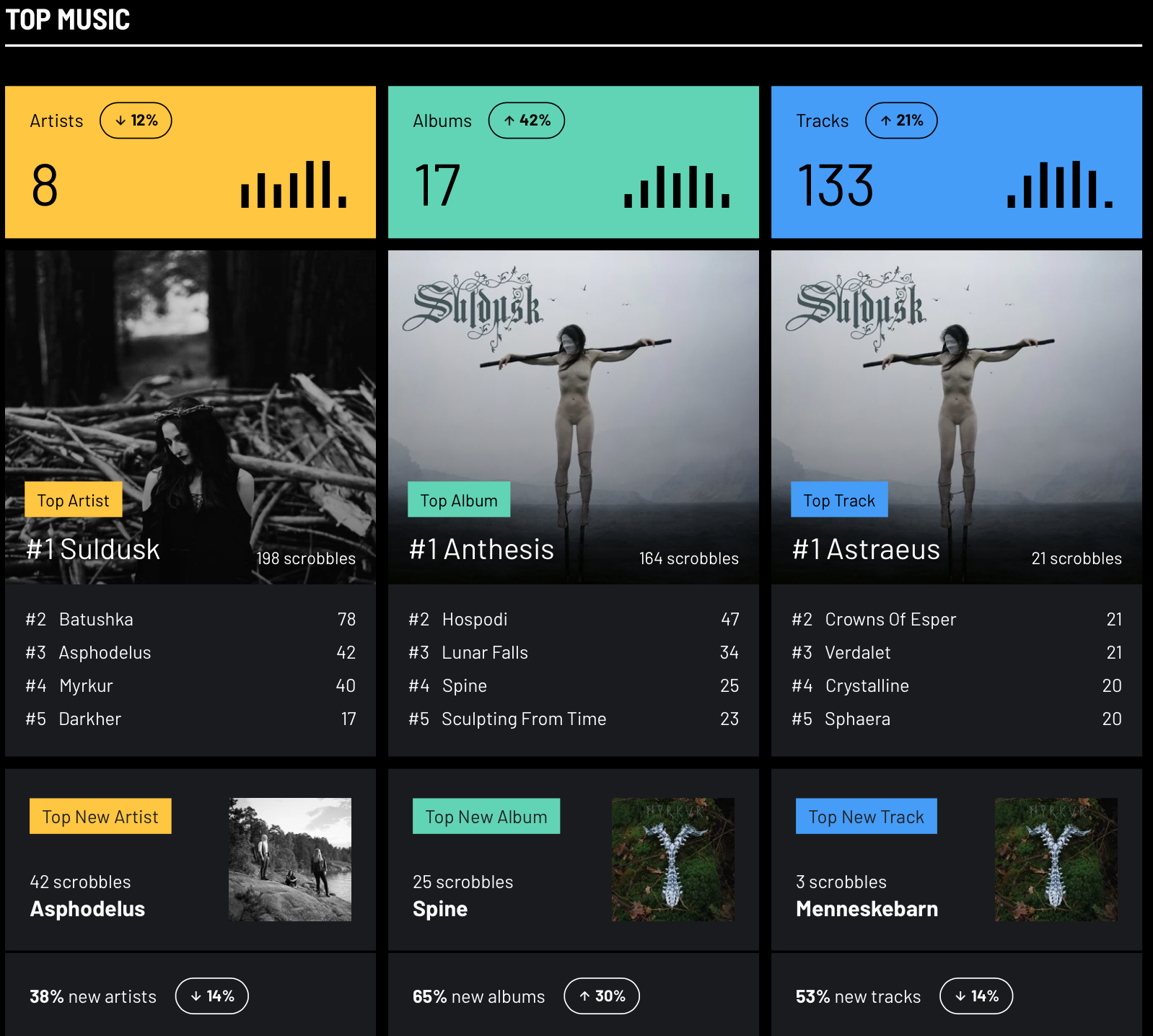Click the Spine album cover thumbnail
1153x1036 pixels.
point(672,859)
